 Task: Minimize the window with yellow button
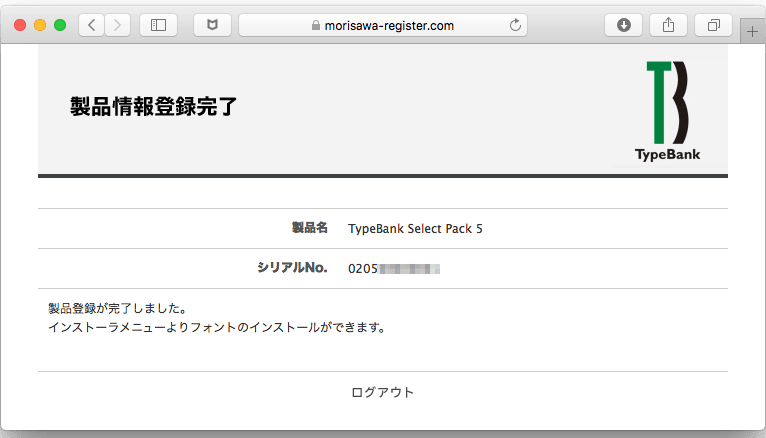pos(40,25)
